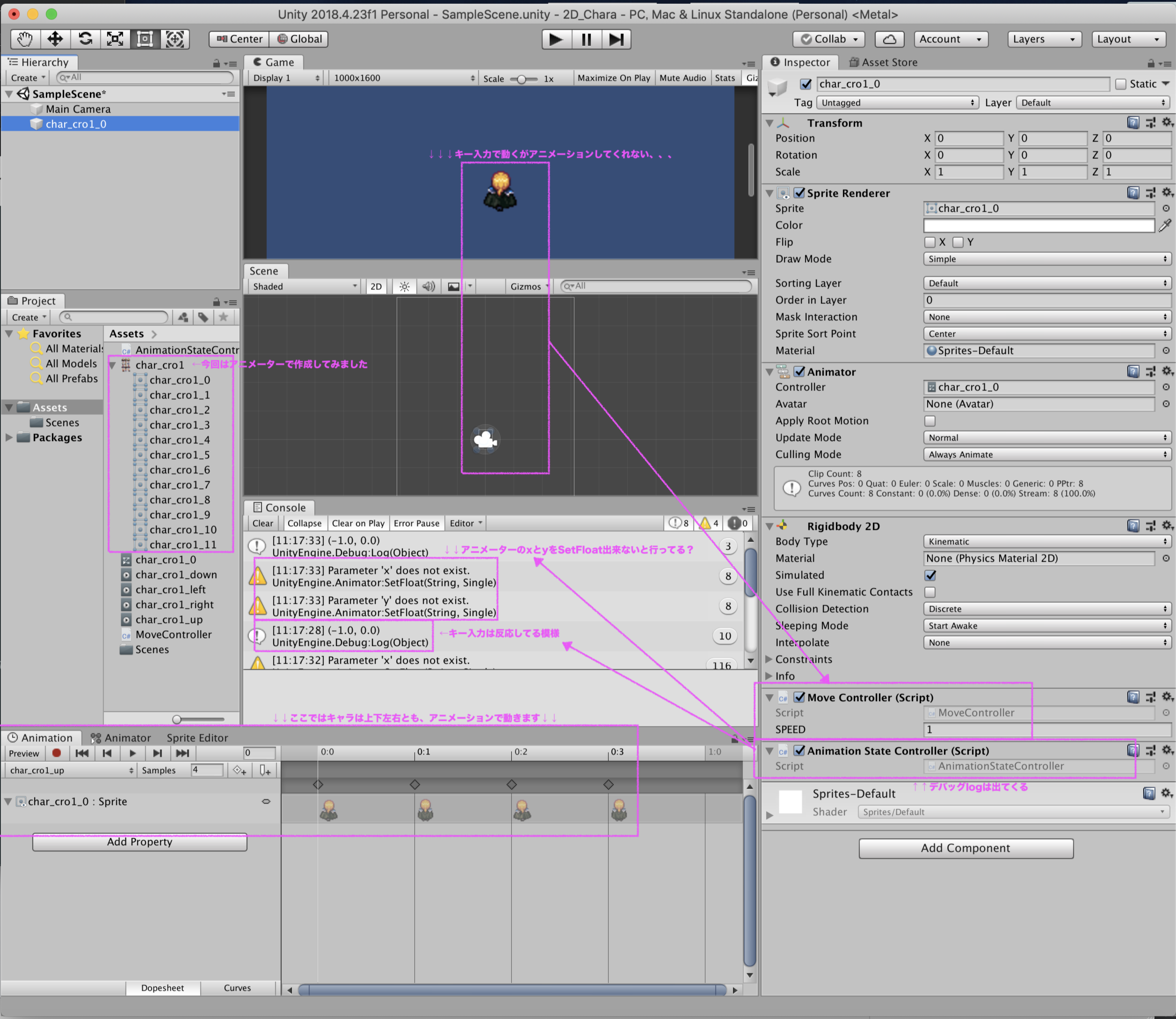Click the scene effects image icon

tap(454, 286)
